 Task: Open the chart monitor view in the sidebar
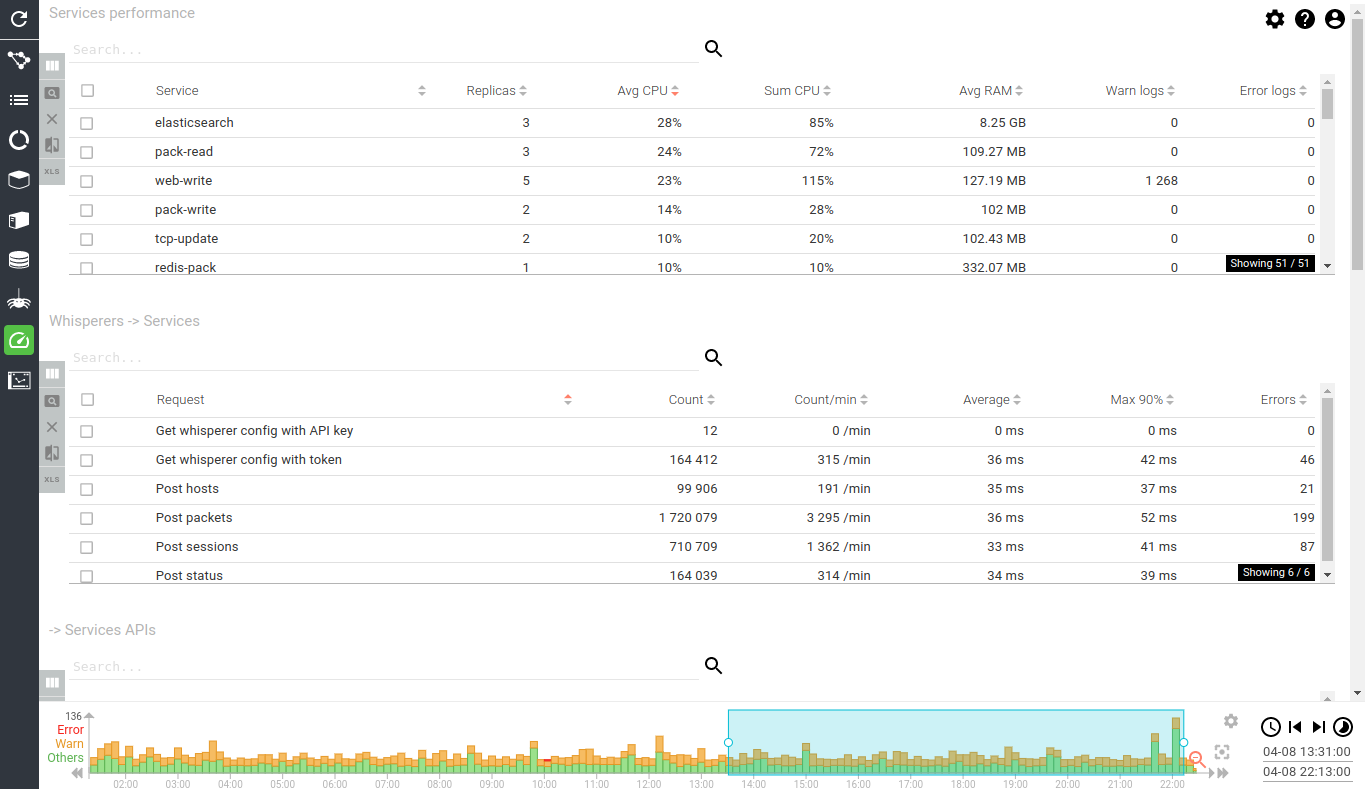[x=19, y=380]
